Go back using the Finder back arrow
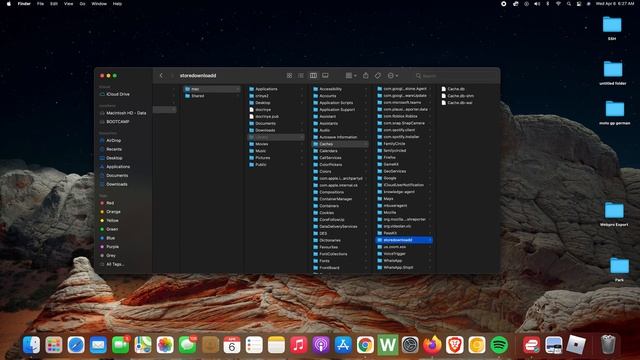 pos(161,76)
